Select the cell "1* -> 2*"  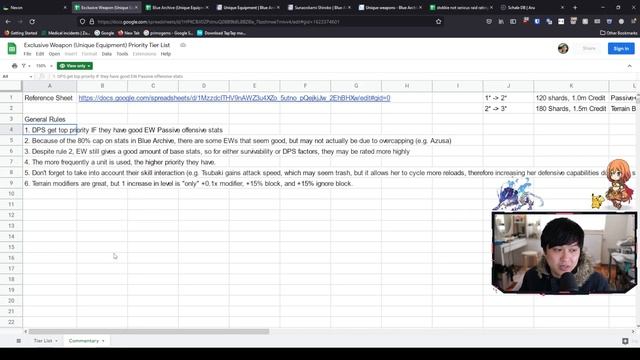(508, 98)
